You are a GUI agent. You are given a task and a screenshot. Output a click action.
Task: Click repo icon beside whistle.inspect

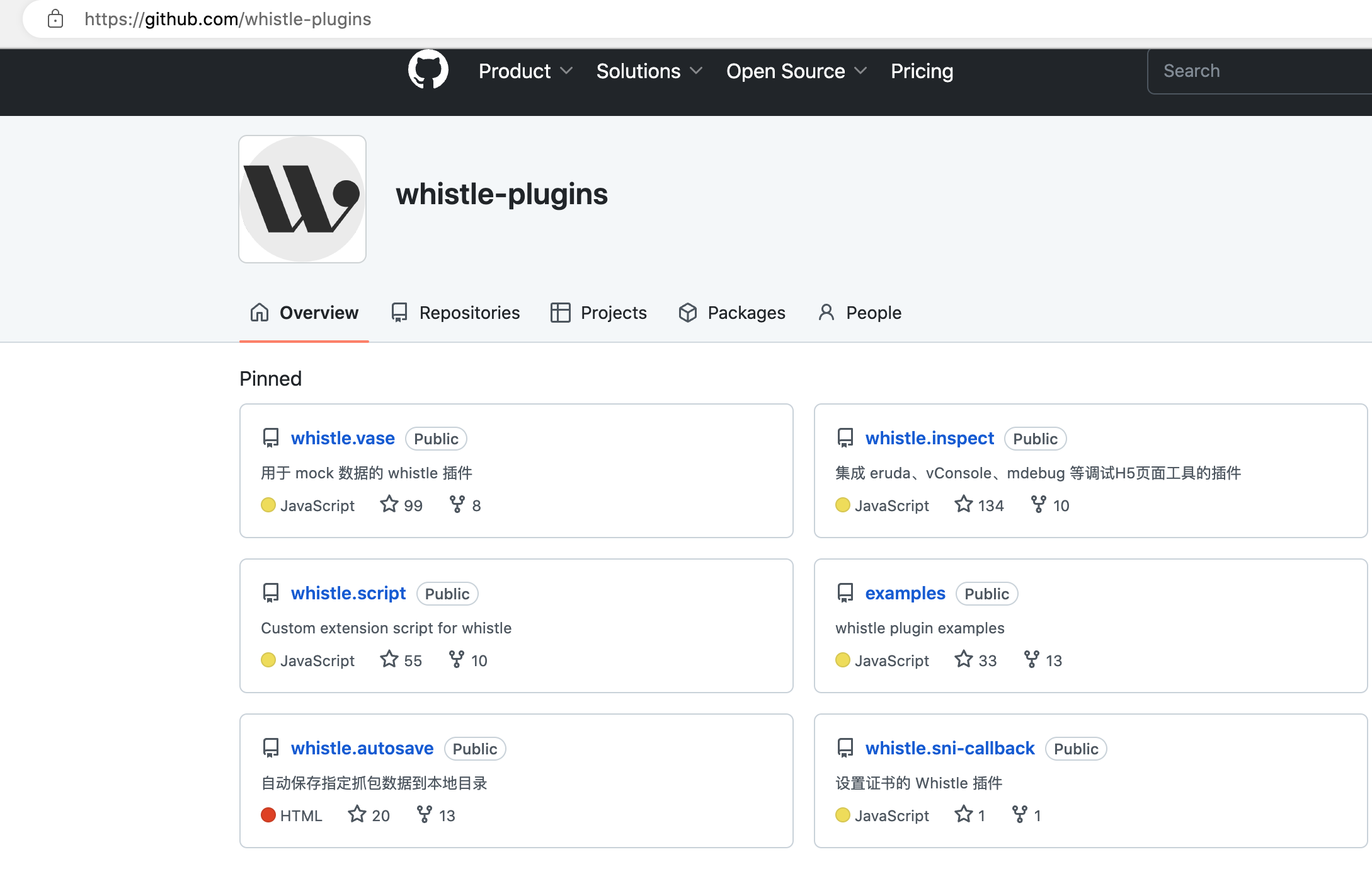click(845, 438)
